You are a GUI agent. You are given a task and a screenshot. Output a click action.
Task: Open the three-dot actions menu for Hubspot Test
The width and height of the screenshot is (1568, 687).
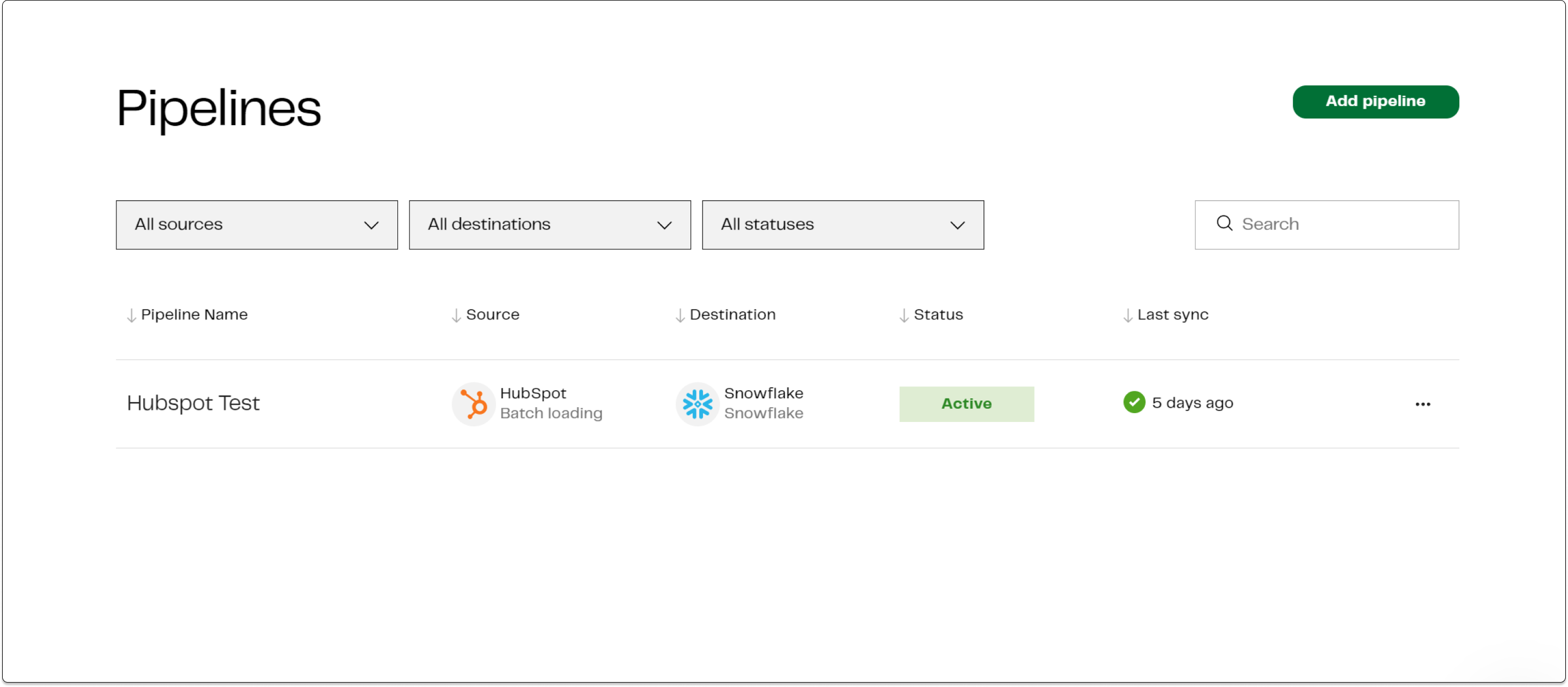(x=1423, y=403)
